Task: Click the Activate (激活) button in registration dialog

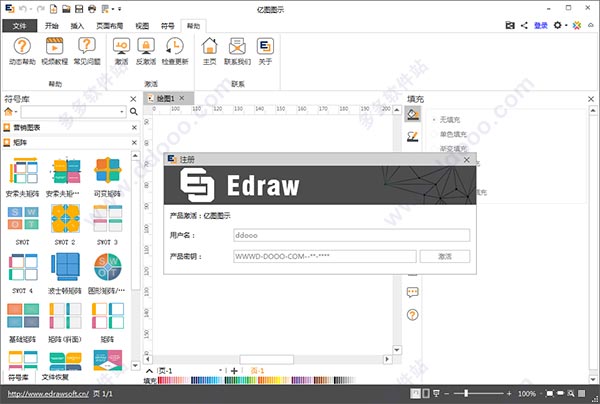Action: tap(445, 256)
